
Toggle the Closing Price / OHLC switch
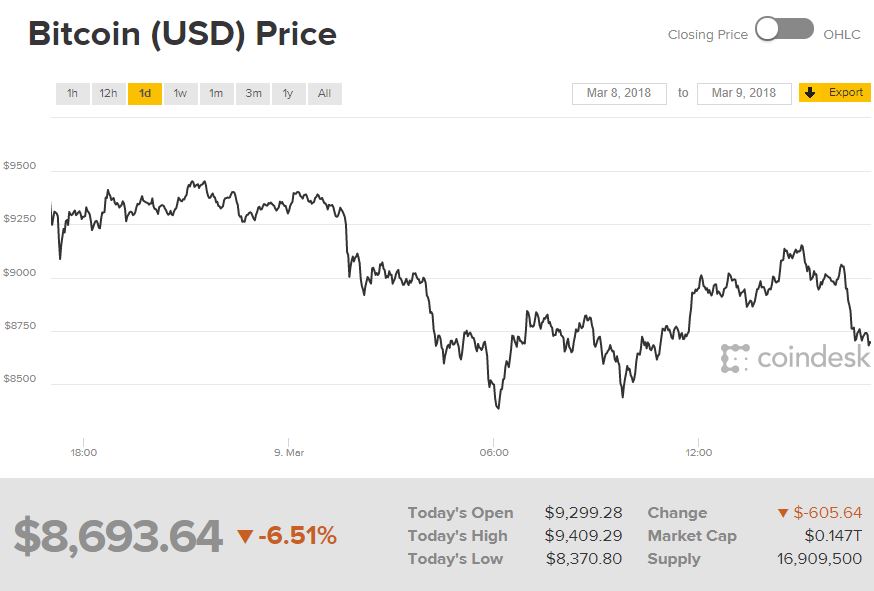point(785,30)
